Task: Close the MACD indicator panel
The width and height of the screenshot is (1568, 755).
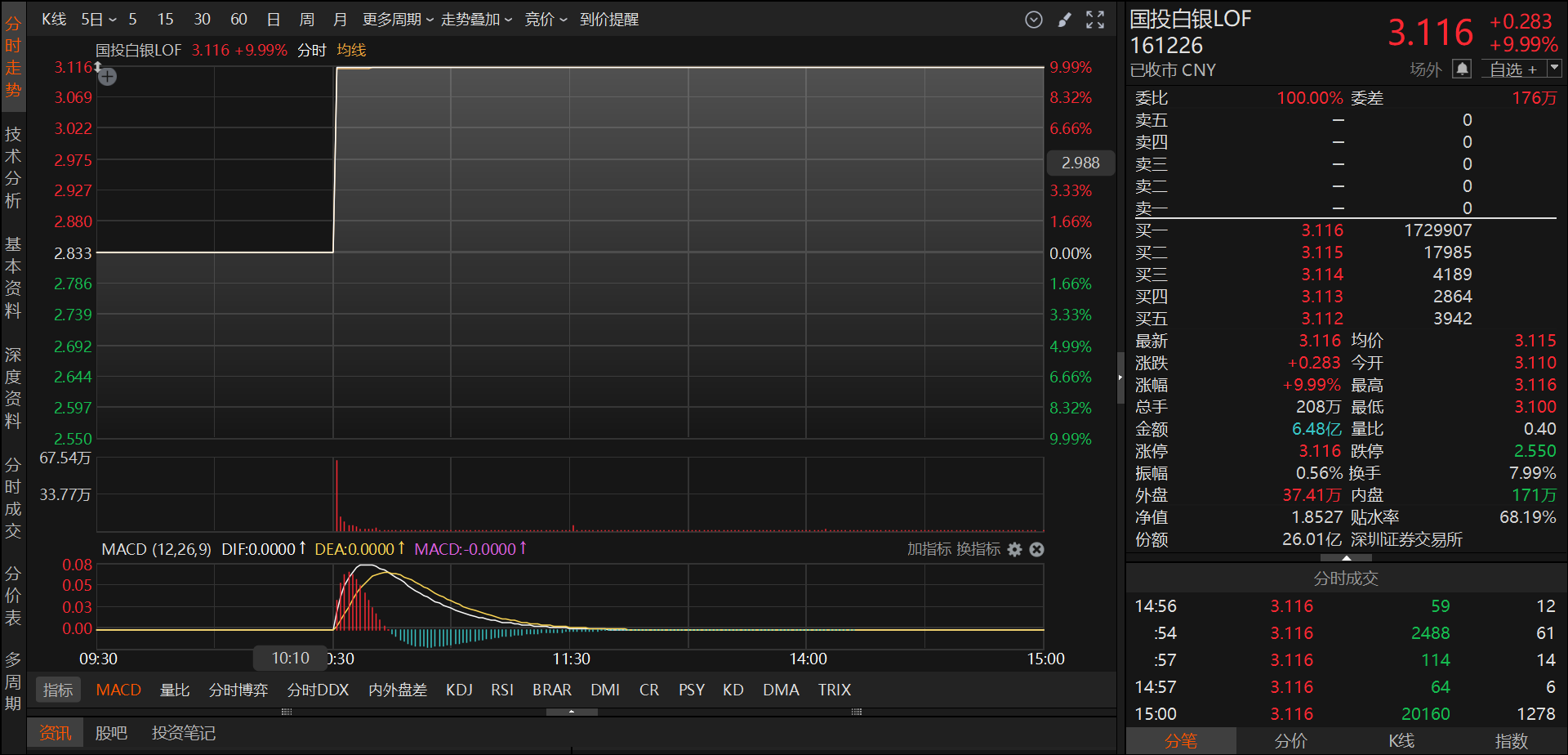Action: point(1036,549)
